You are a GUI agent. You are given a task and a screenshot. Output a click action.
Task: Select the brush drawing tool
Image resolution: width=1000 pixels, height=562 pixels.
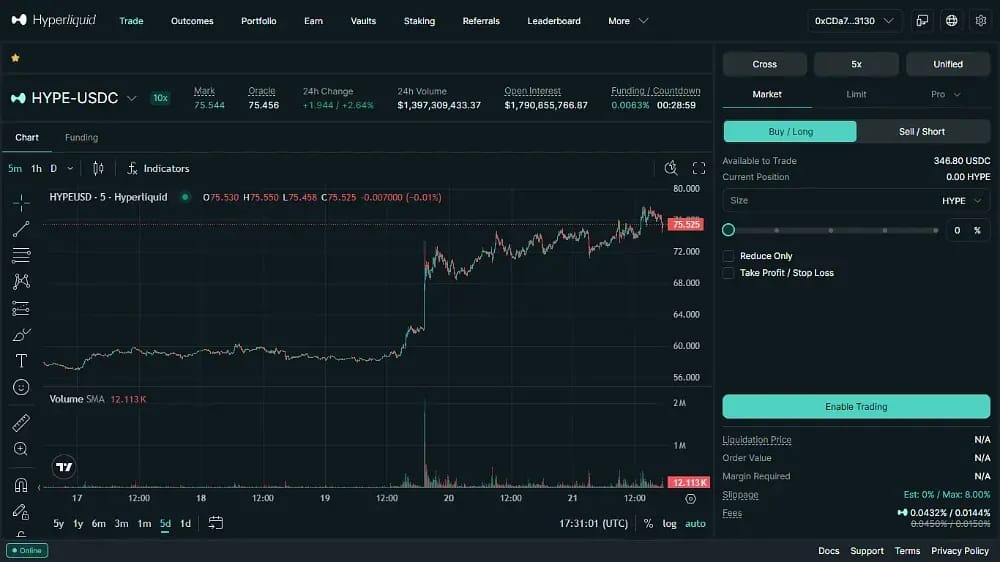tap(21, 335)
